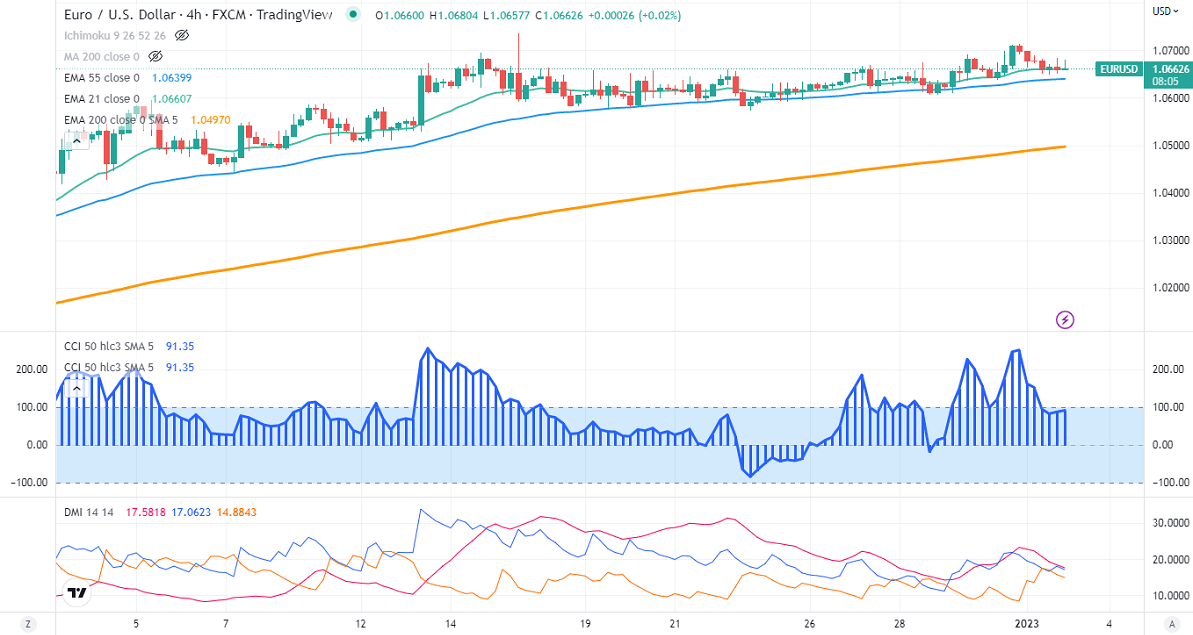Click the DMI value 17.0623

[191, 513]
